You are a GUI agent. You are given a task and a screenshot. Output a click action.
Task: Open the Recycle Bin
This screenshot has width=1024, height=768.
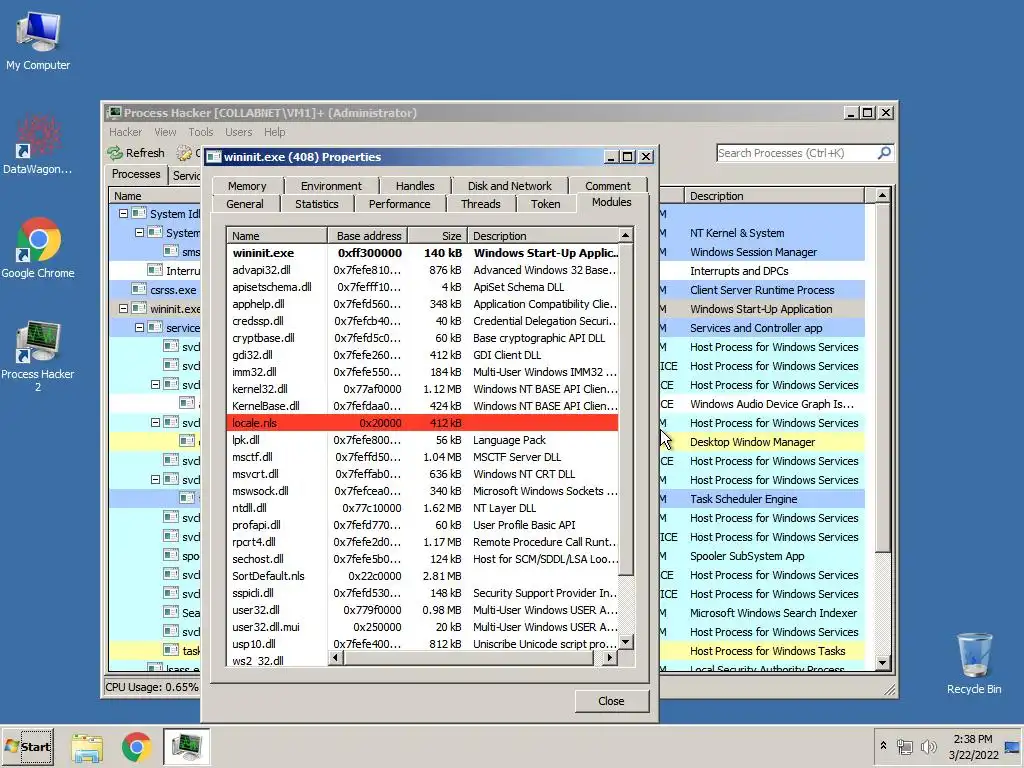[974, 663]
